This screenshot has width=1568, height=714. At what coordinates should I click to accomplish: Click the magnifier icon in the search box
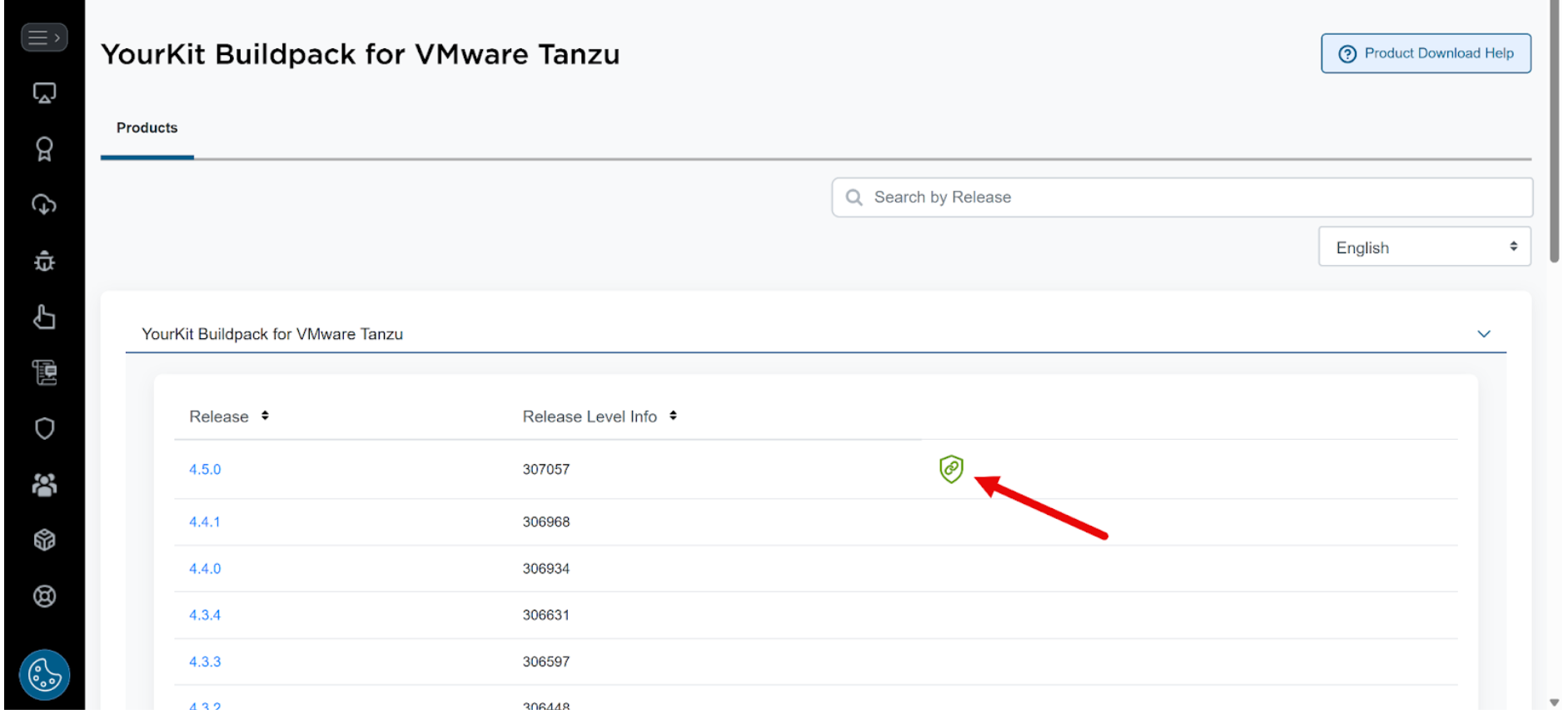854,197
